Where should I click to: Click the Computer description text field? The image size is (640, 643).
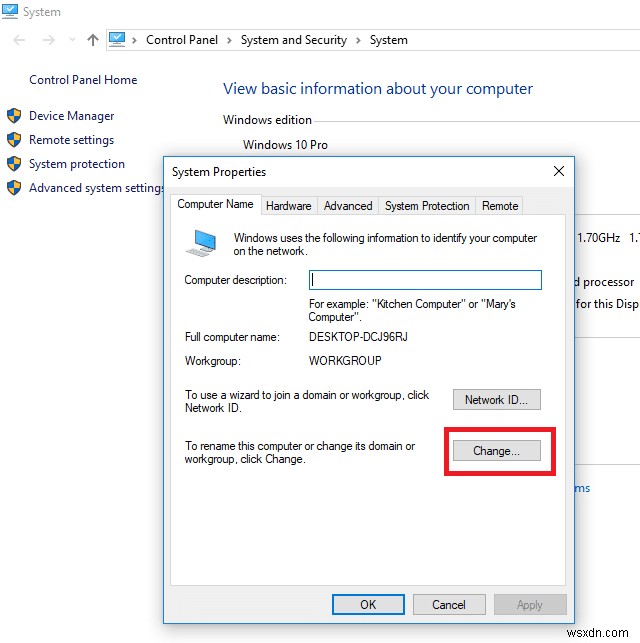click(x=425, y=280)
